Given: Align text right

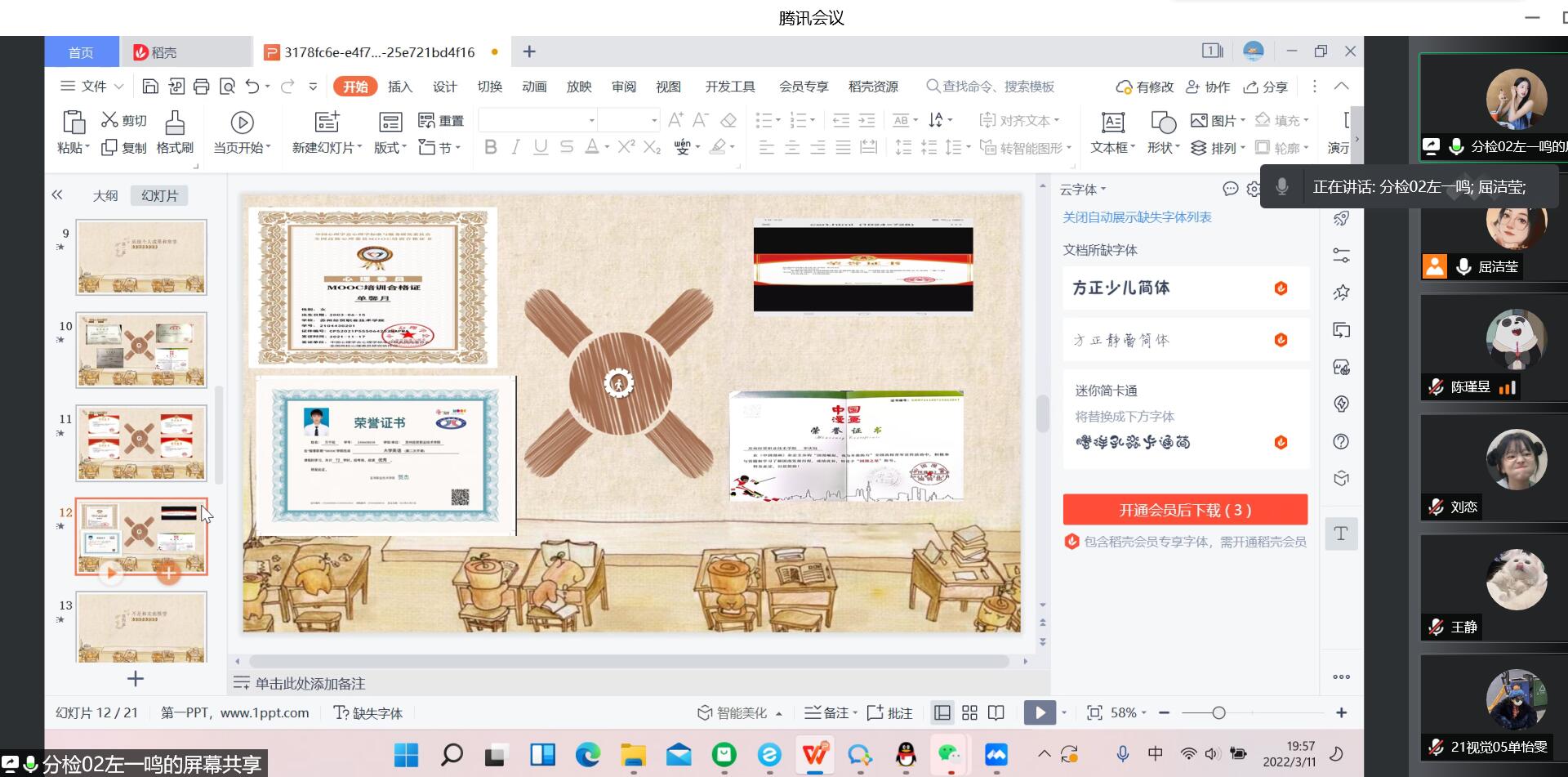Looking at the screenshot, I should (817, 147).
